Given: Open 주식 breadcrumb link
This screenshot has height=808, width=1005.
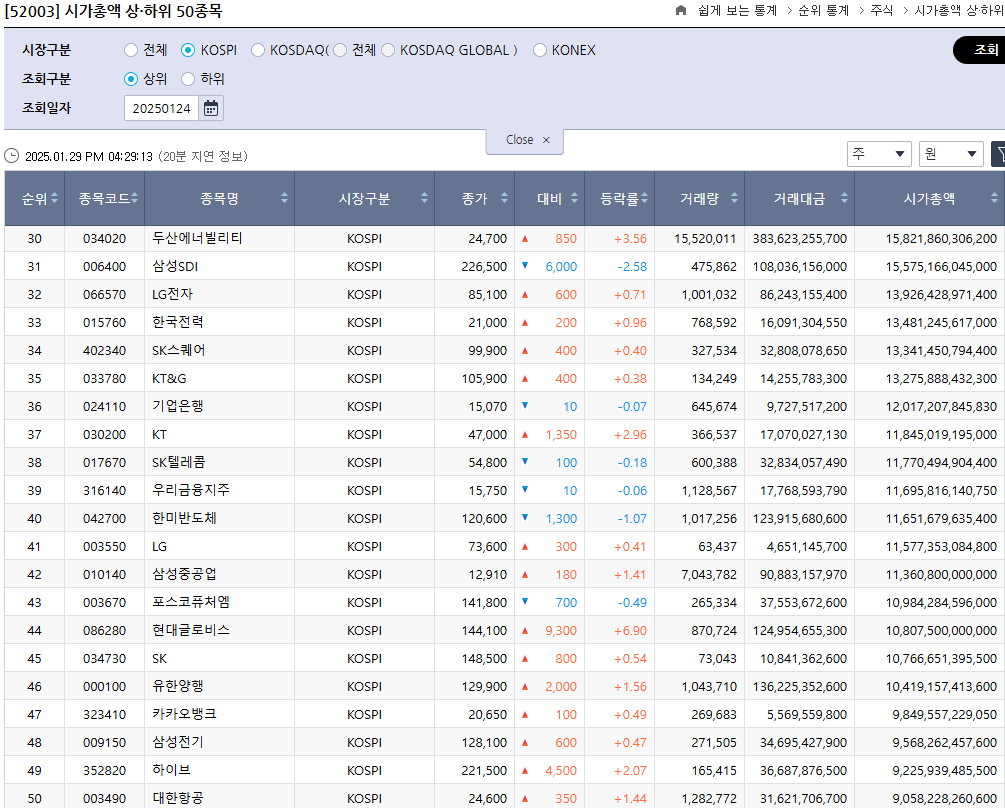Looking at the screenshot, I should tap(881, 10).
